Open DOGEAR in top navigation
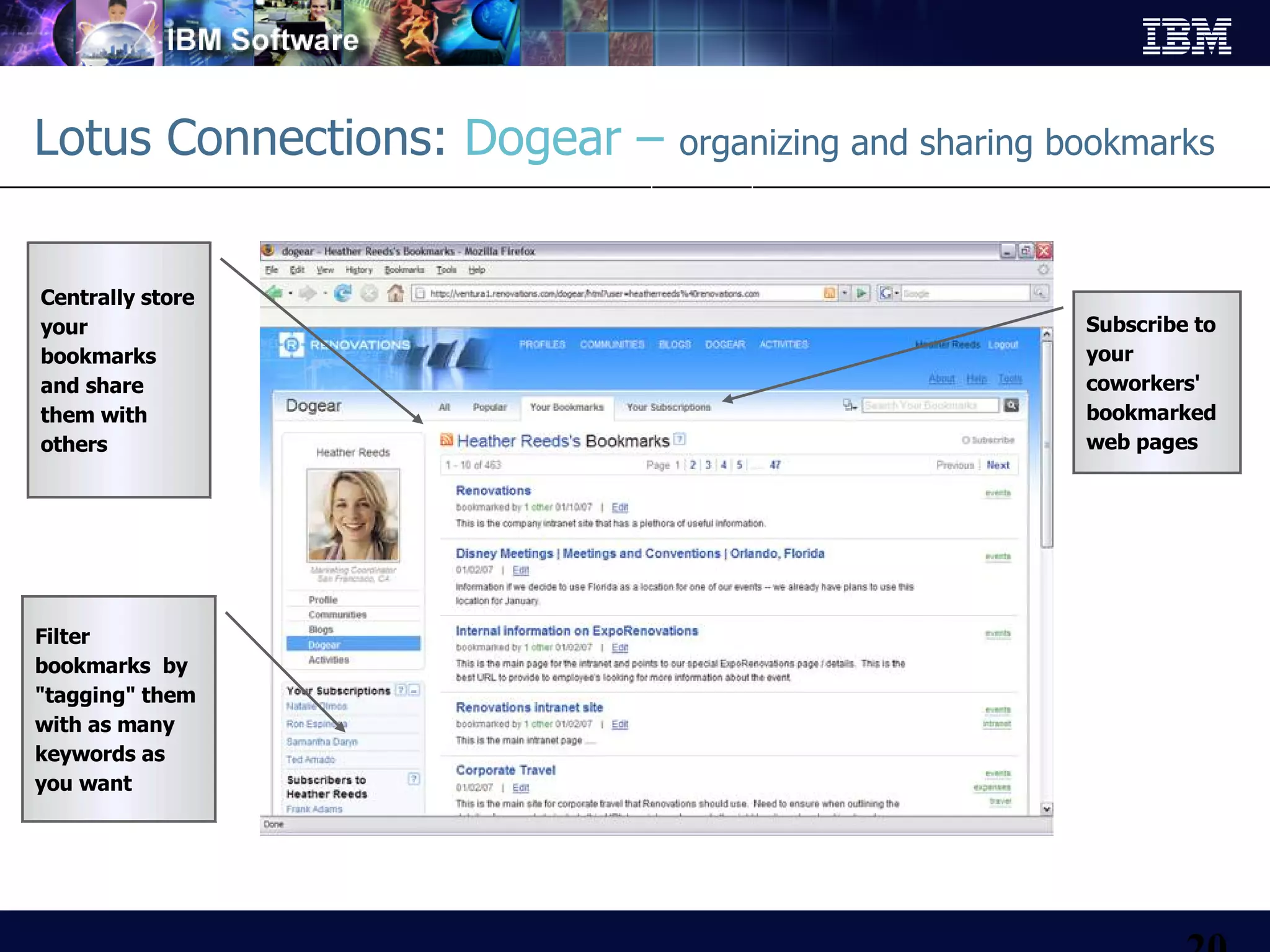This screenshot has height=952, width=1270. [x=725, y=344]
